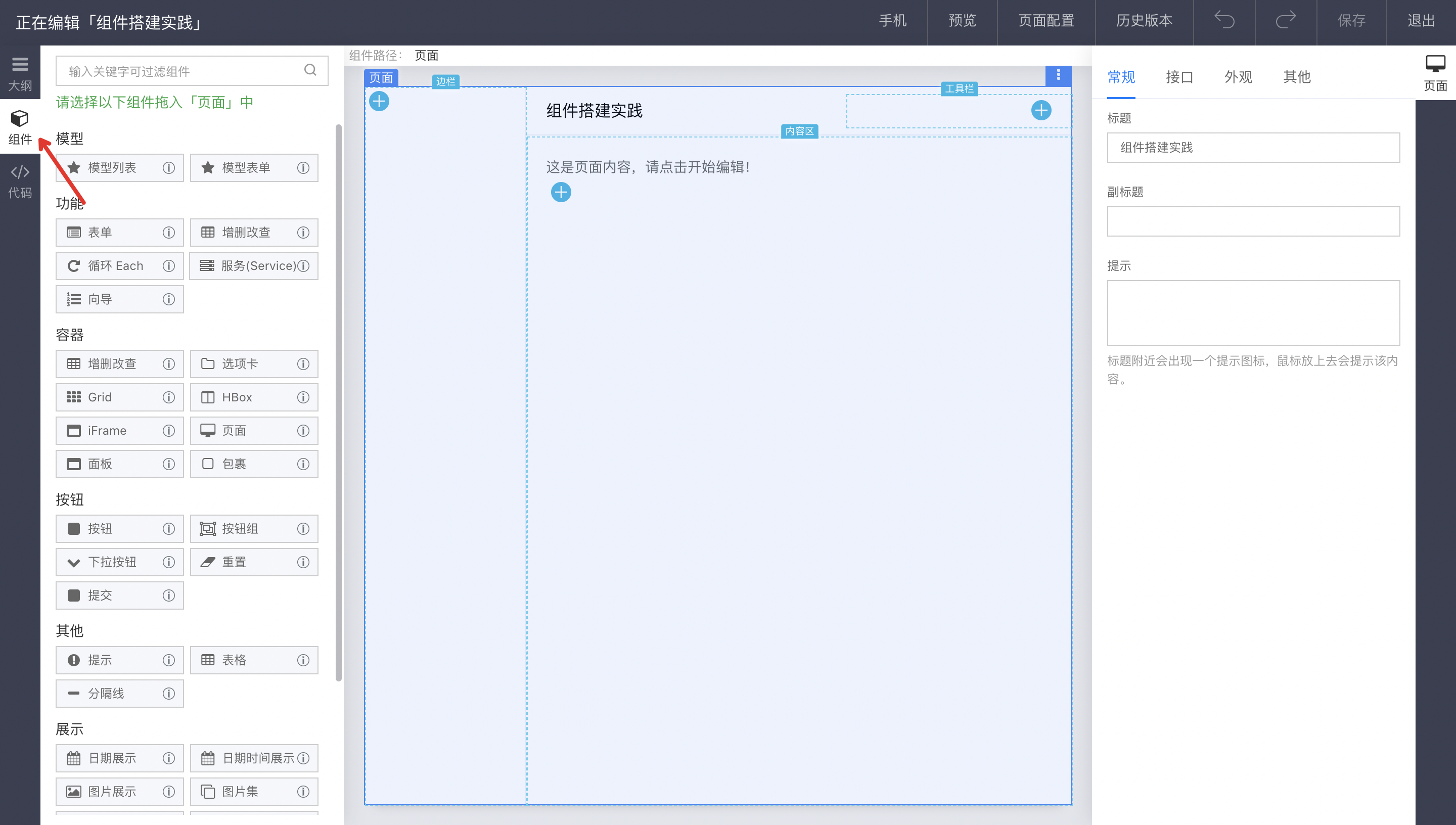Viewport: 1456px width, 825px height.
Task: Click the 提示 textarea field
Action: pyautogui.click(x=1253, y=313)
